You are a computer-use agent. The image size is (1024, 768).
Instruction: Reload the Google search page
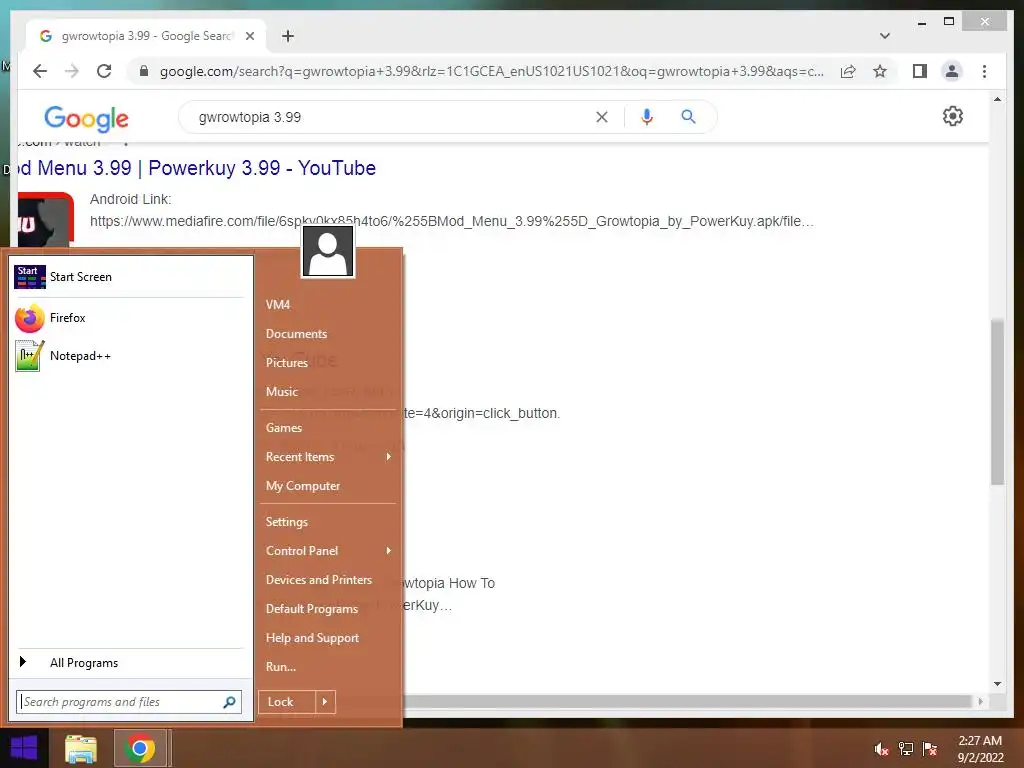(104, 71)
